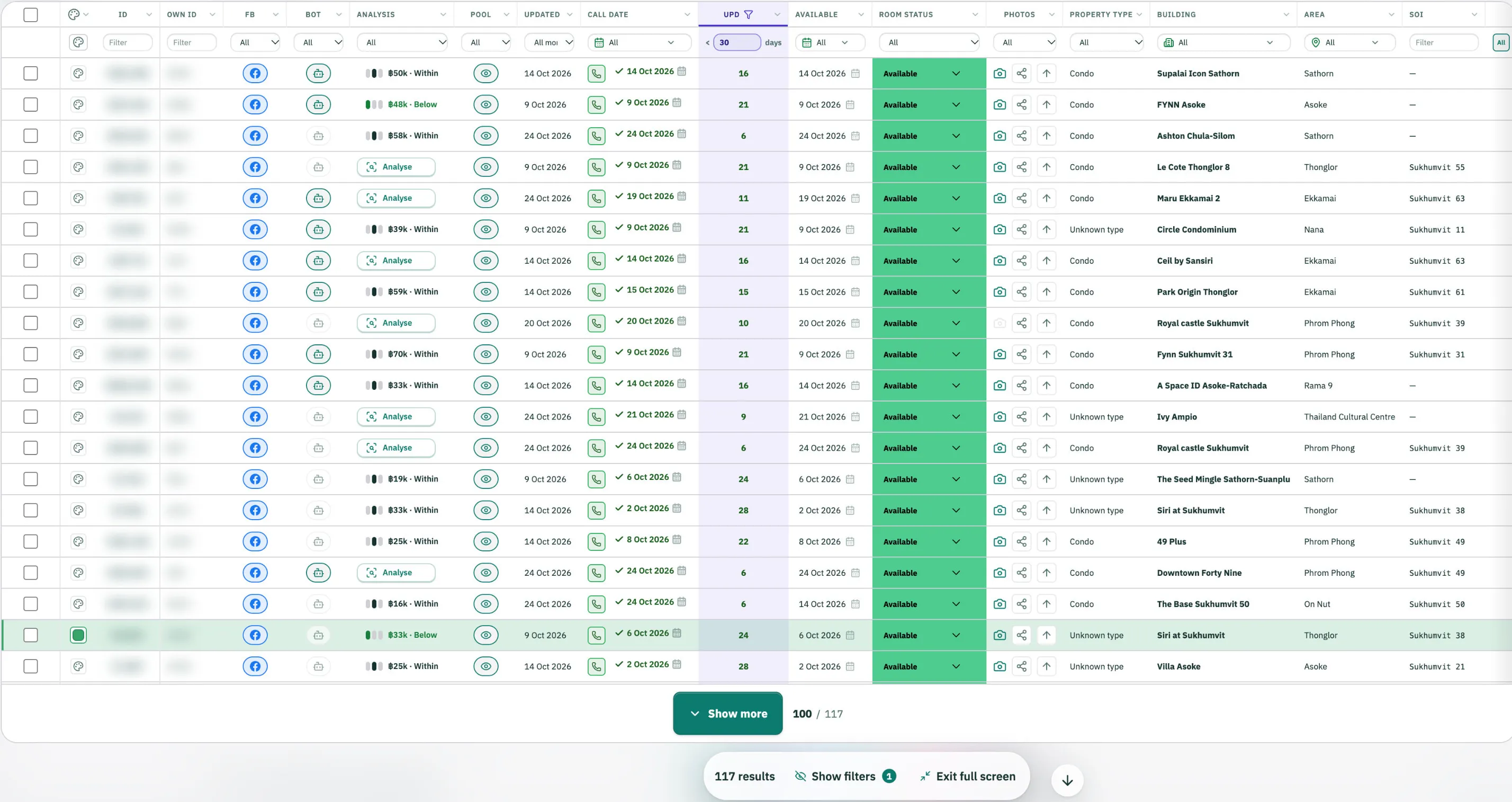Screen dimensions: 1512x802
Task: Check the row checkbox for Villa Asoke
Action: pos(31,666)
